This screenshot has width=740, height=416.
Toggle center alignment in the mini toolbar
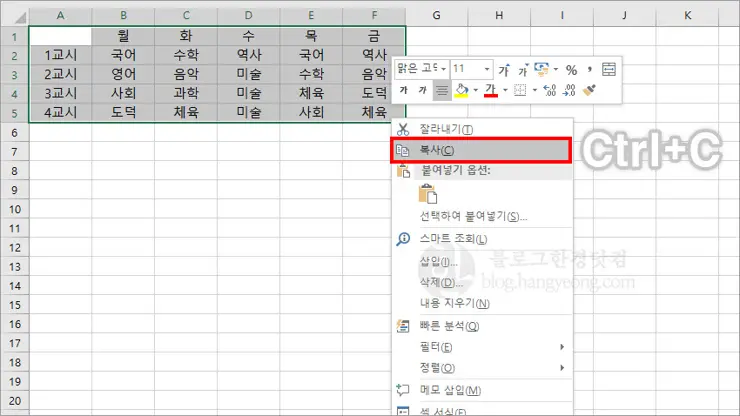(442, 90)
